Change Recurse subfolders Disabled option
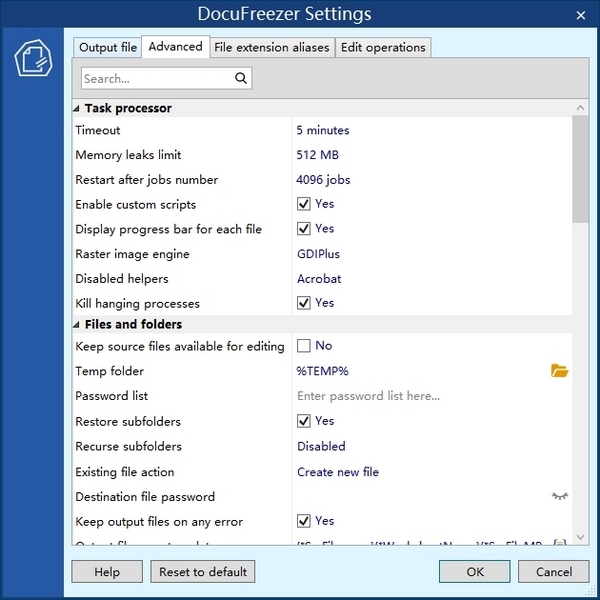The width and height of the screenshot is (600, 600). pos(321,446)
